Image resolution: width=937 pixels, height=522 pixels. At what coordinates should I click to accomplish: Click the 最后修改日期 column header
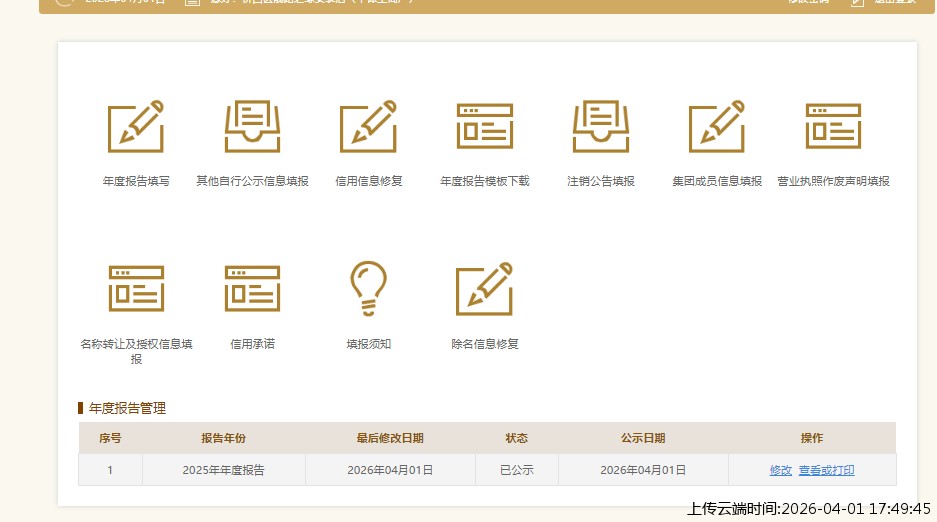tap(390, 438)
